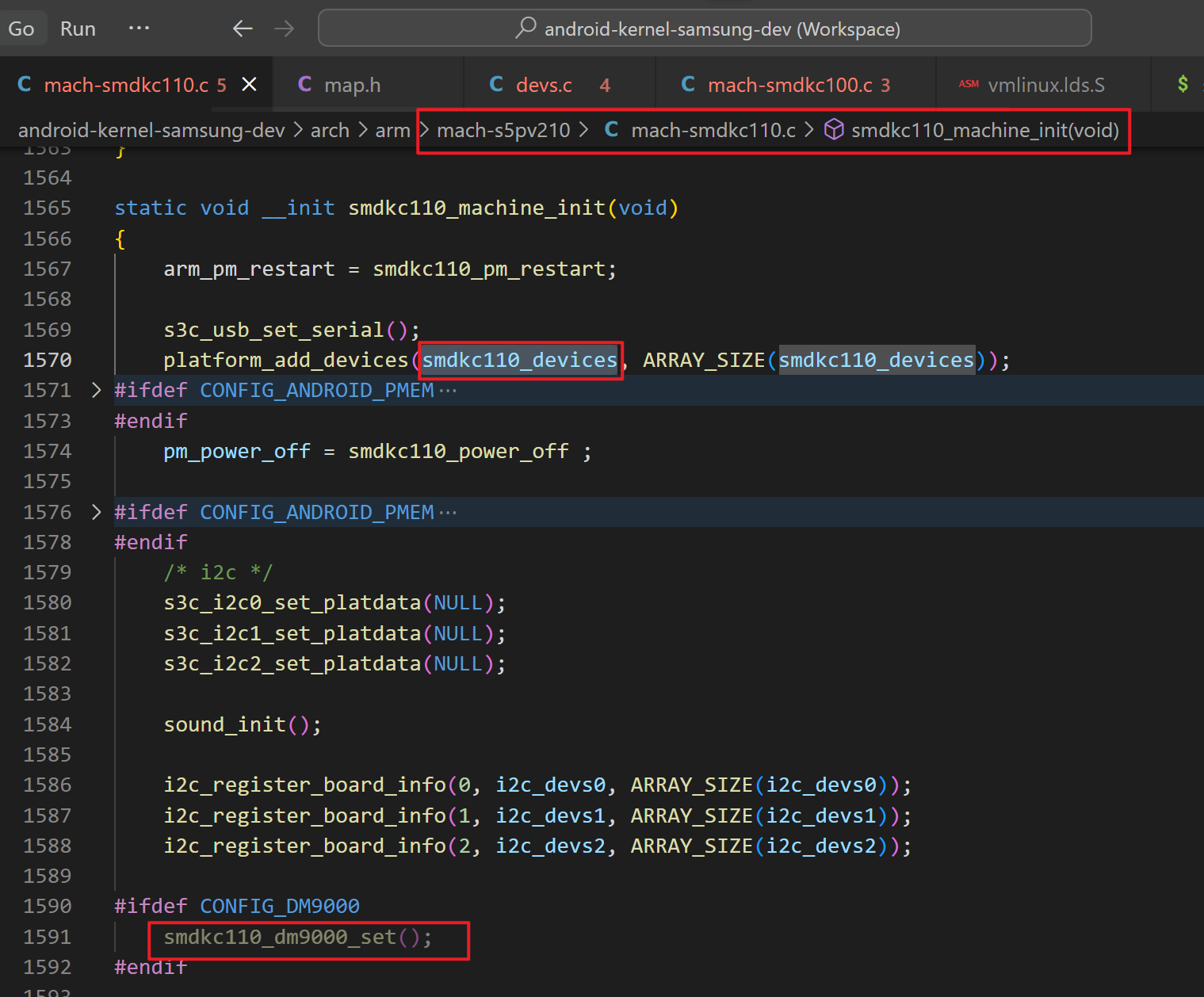The width and height of the screenshot is (1204, 997).
Task: Select smdkc110_machine_init(void) symbol breadcrumb
Action: click(x=985, y=130)
